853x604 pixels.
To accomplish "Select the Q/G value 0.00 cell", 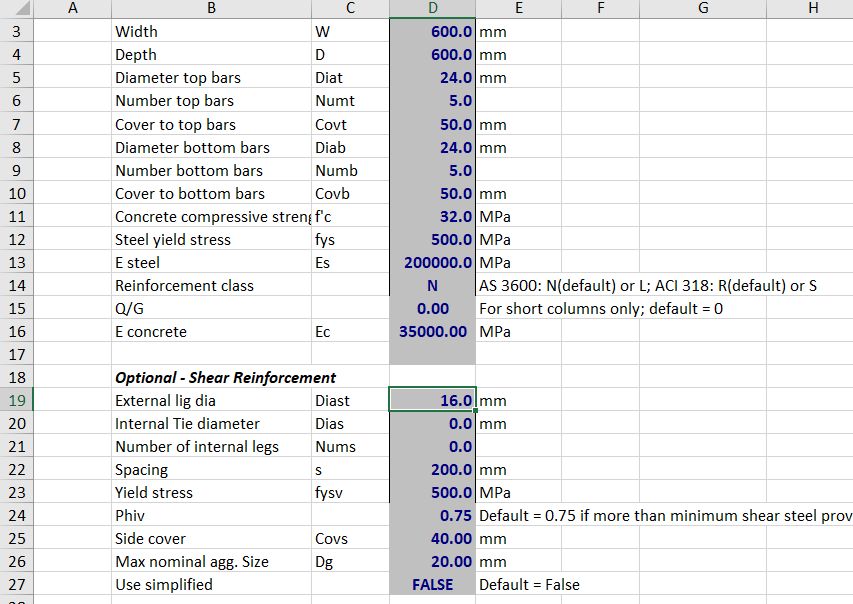I will click(x=432, y=309).
